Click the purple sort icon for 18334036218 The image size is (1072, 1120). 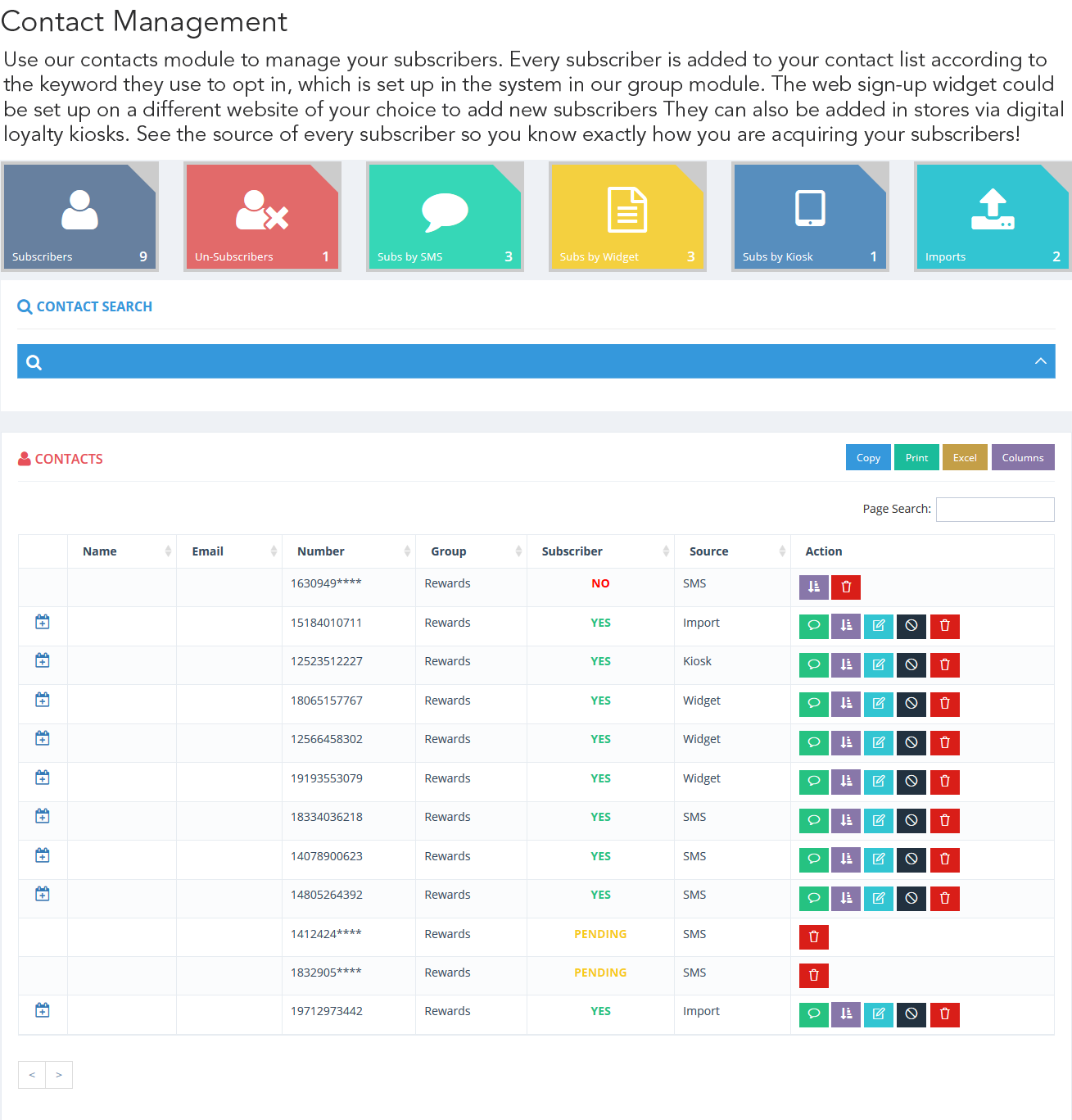[x=846, y=820]
